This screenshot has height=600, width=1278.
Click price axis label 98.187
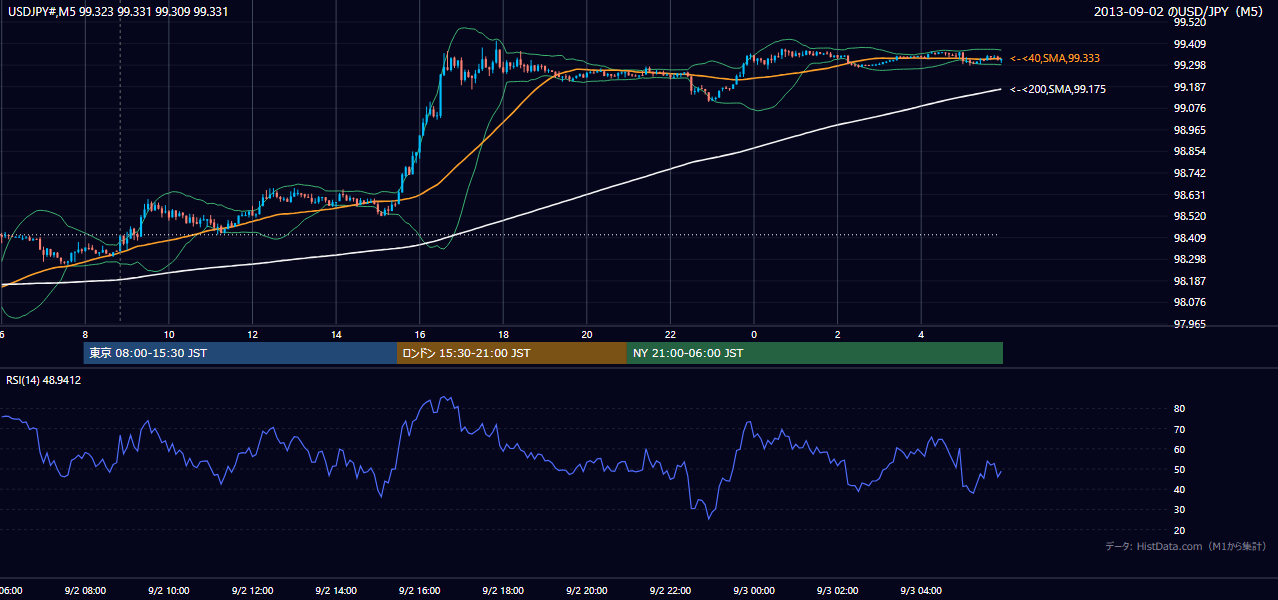coord(1188,281)
